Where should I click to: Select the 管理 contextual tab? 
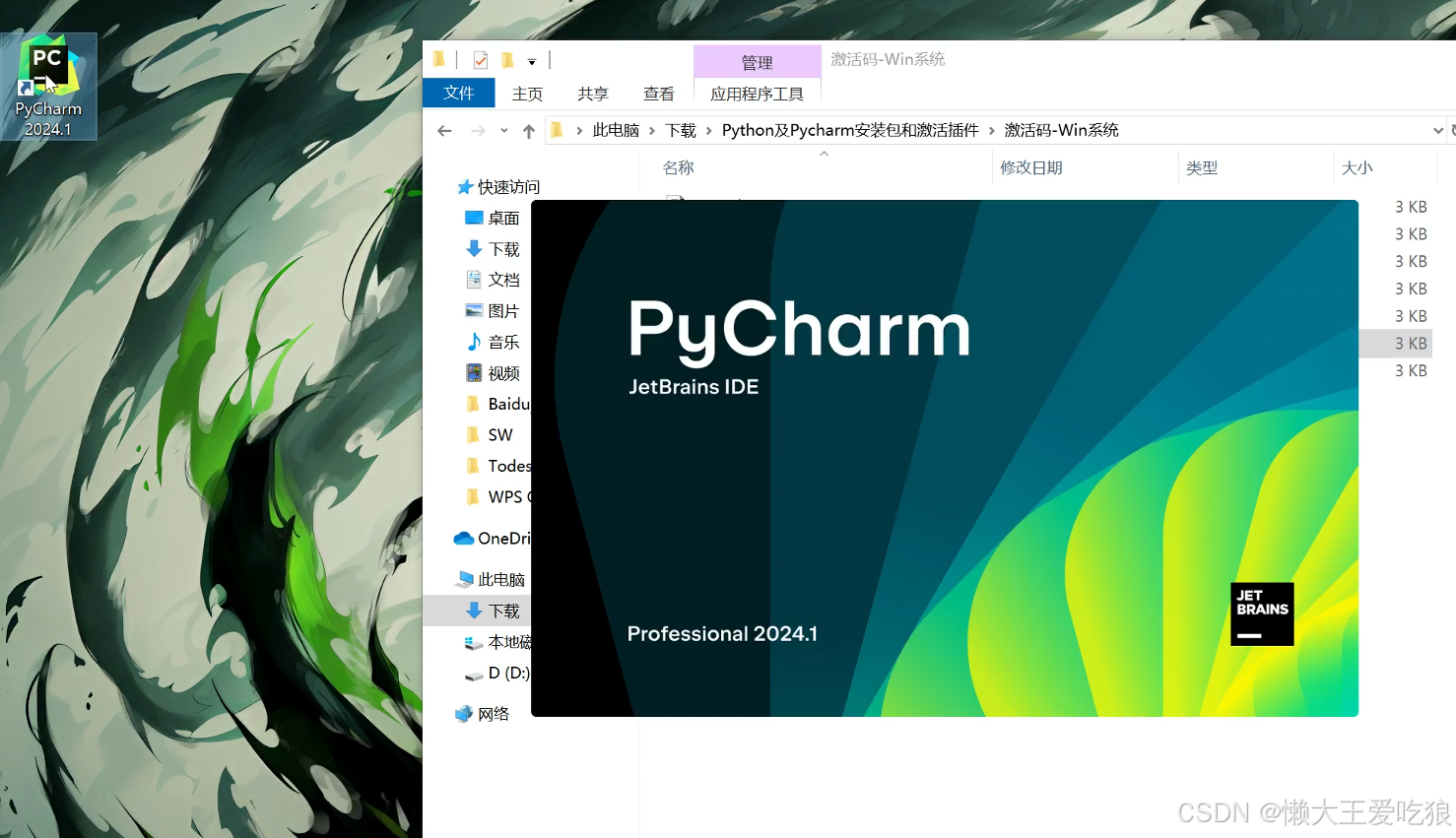[757, 62]
